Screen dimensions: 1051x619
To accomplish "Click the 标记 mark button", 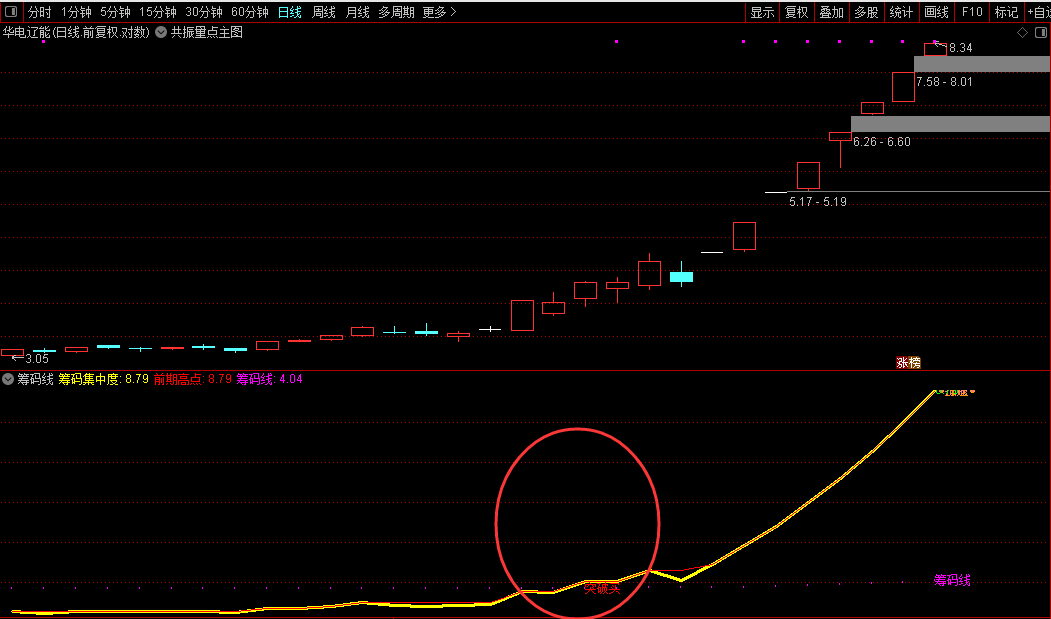I will click(x=1006, y=12).
